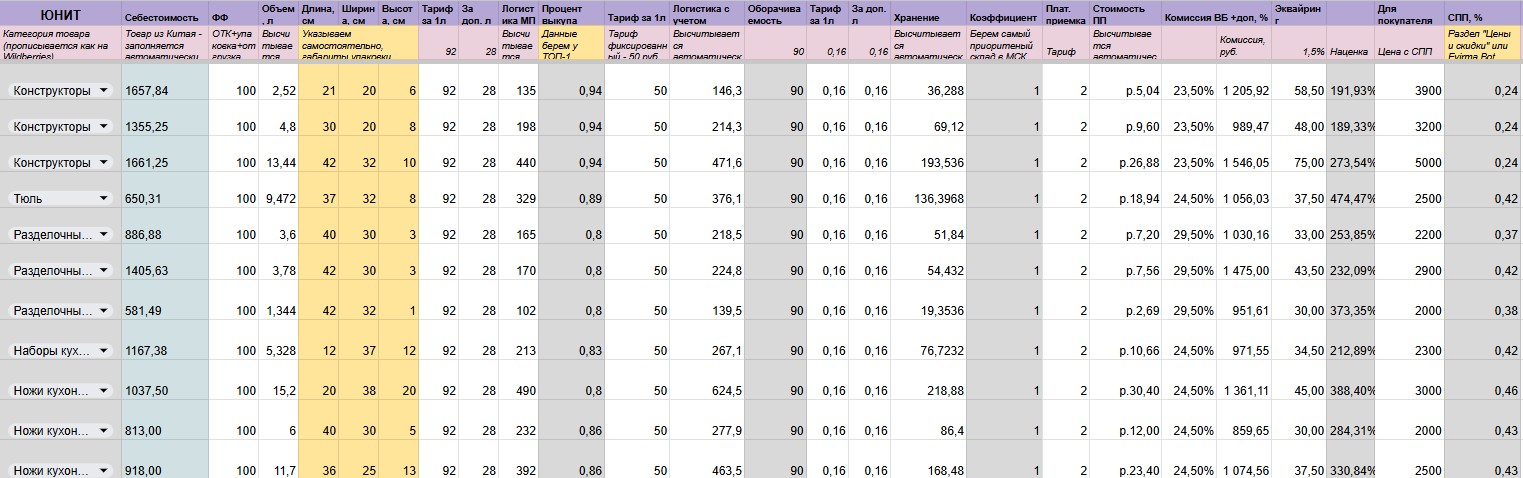Select the Логистика МП column header

tap(519, 14)
